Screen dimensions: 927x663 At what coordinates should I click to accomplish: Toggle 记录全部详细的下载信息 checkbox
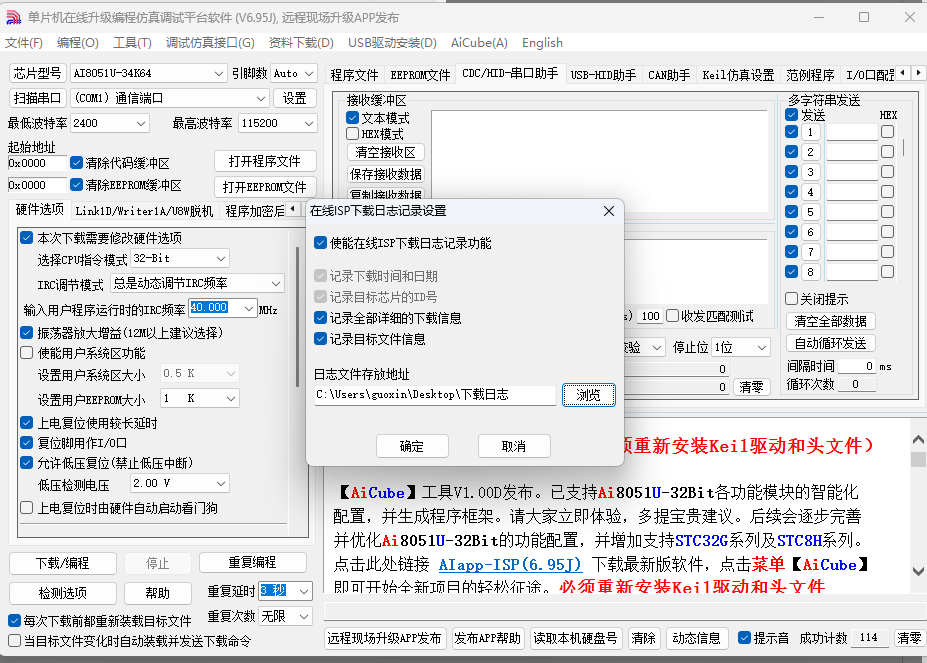click(320, 318)
